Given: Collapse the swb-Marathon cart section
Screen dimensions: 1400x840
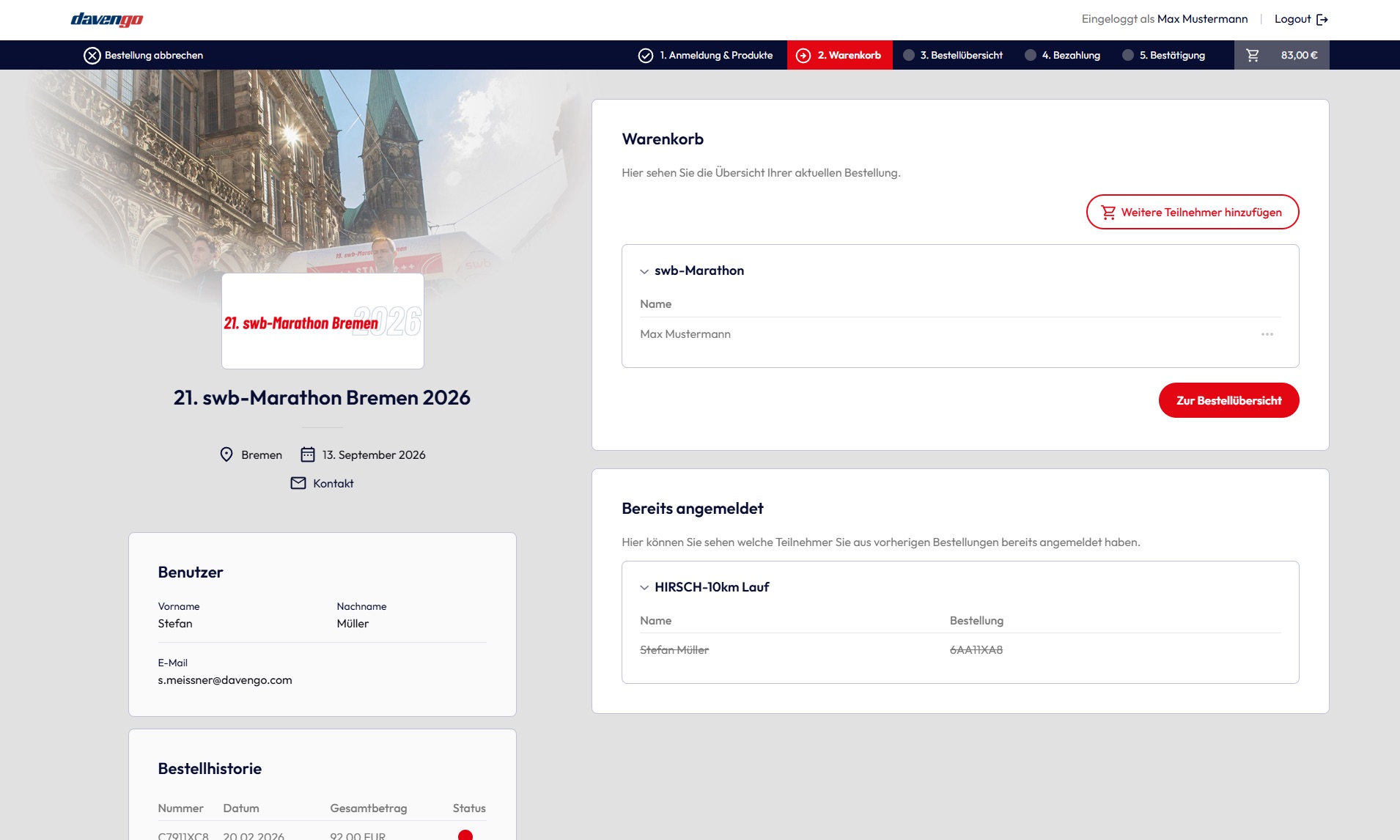Looking at the screenshot, I should point(643,270).
